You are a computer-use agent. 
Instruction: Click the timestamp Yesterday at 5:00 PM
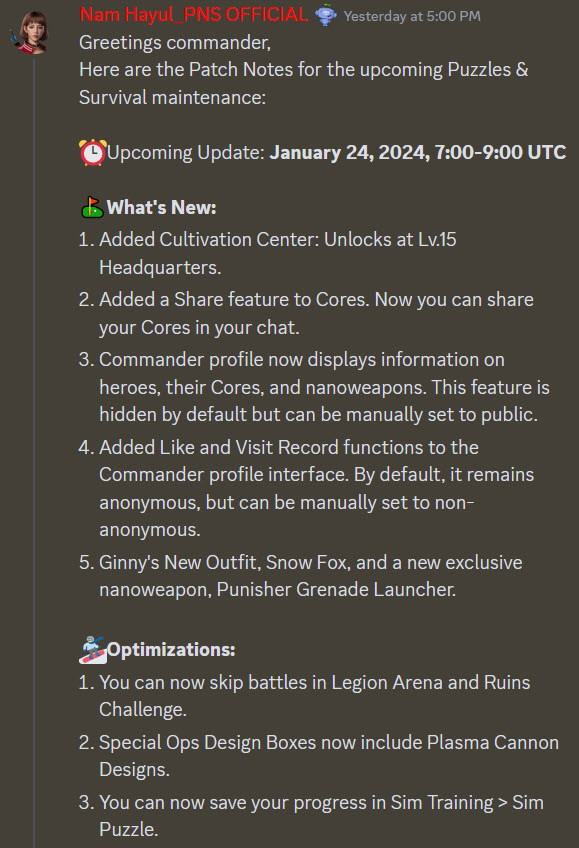[x=412, y=17]
